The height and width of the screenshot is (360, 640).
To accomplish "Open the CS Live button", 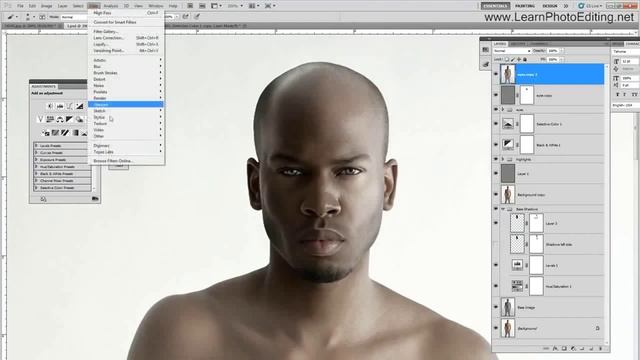I will [x=590, y=6].
